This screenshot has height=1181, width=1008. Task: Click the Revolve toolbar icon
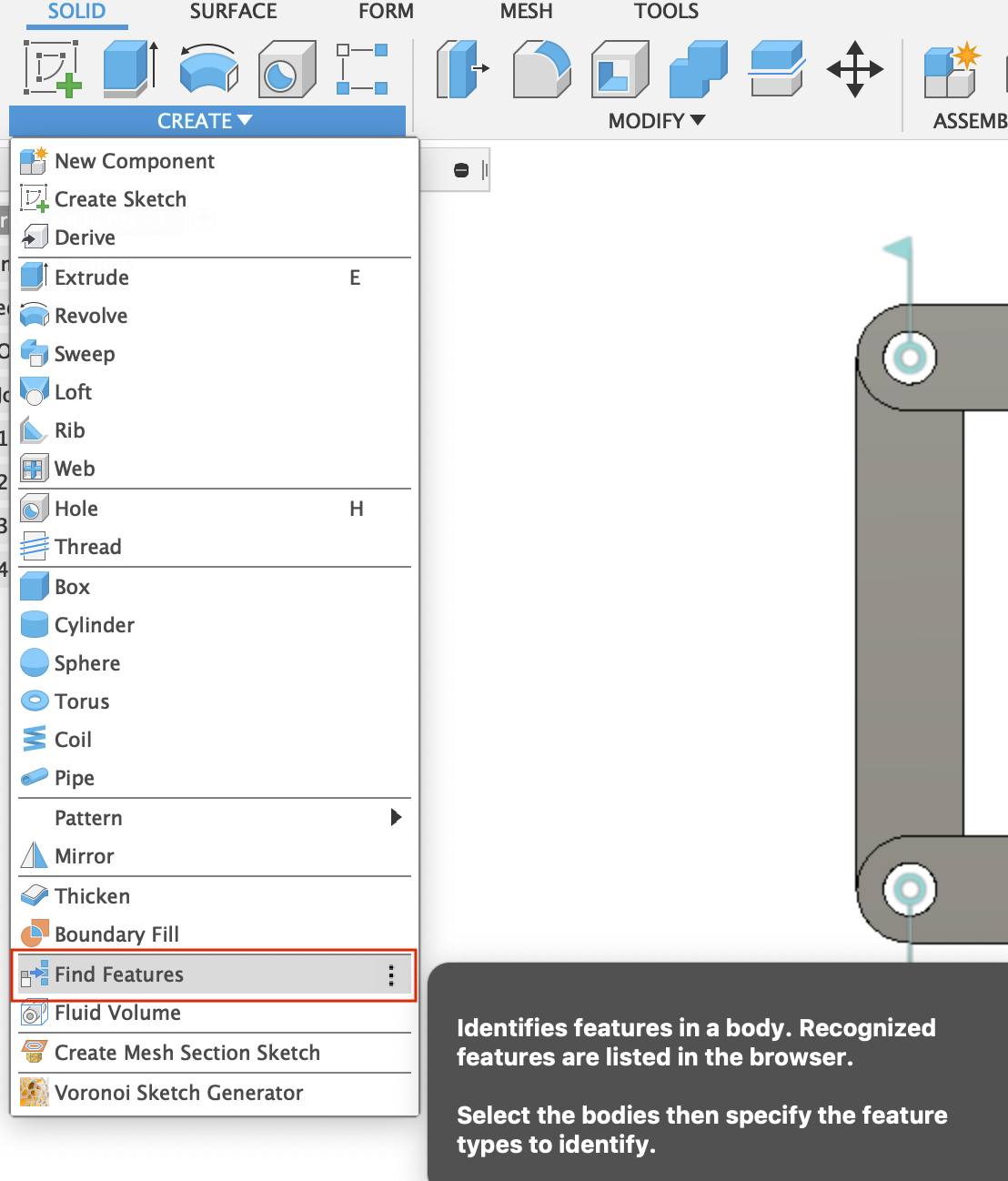point(208,68)
